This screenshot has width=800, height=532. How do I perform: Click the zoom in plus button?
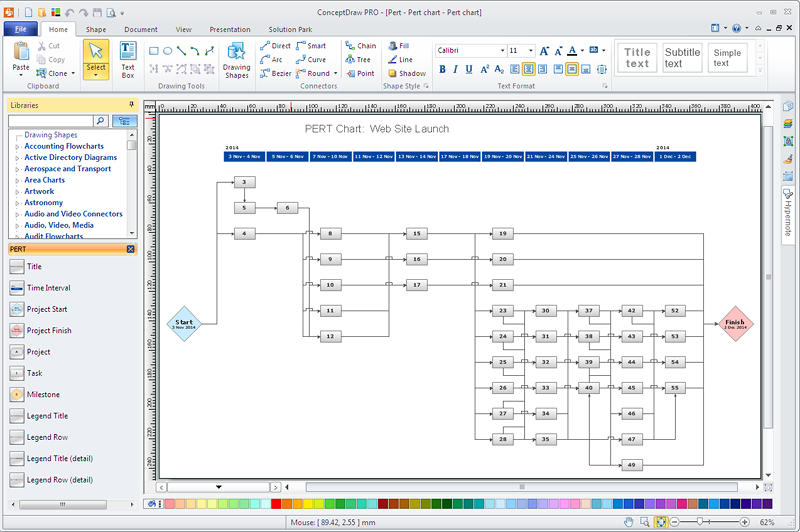pos(744,522)
